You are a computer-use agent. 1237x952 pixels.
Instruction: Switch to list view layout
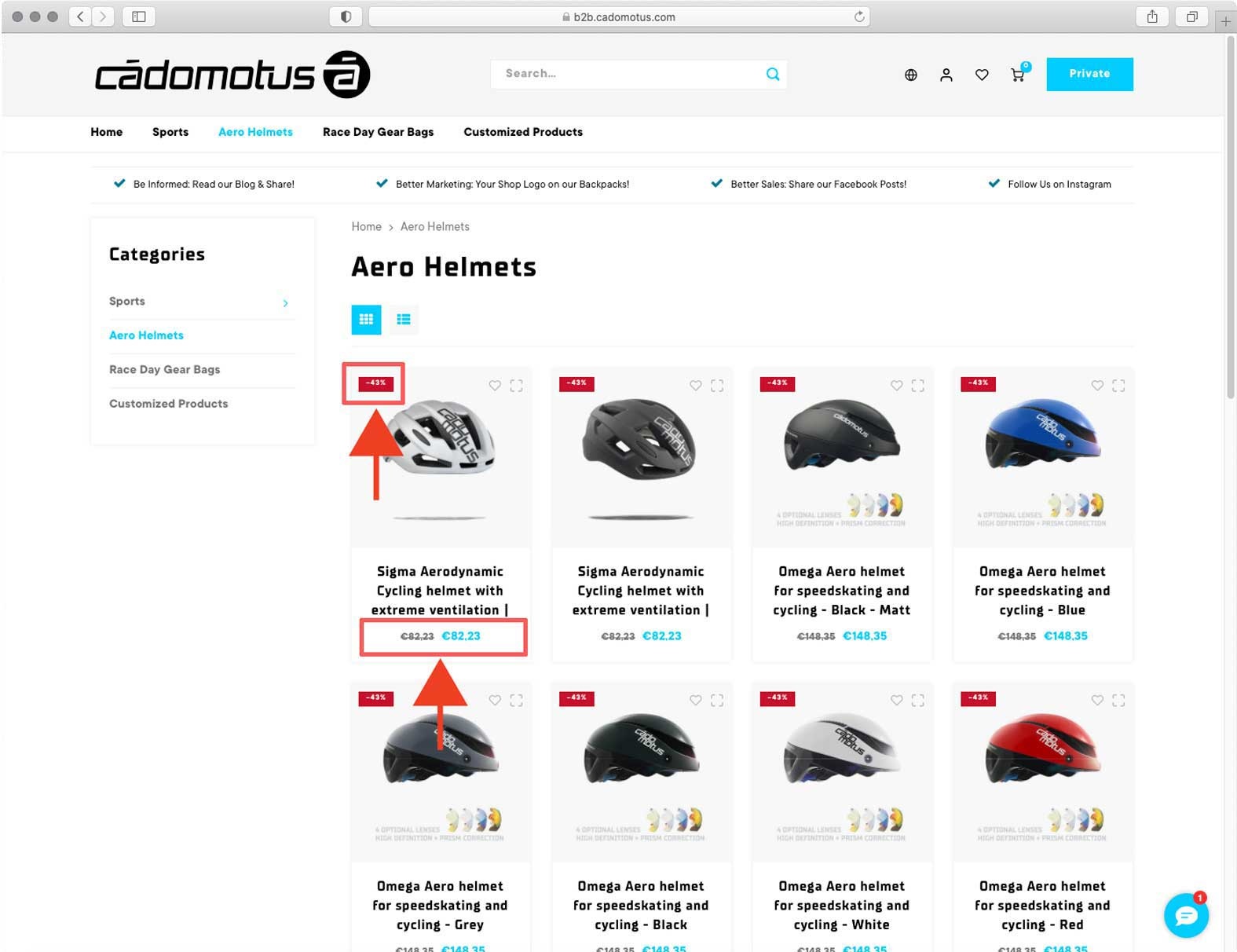click(404, 319)
